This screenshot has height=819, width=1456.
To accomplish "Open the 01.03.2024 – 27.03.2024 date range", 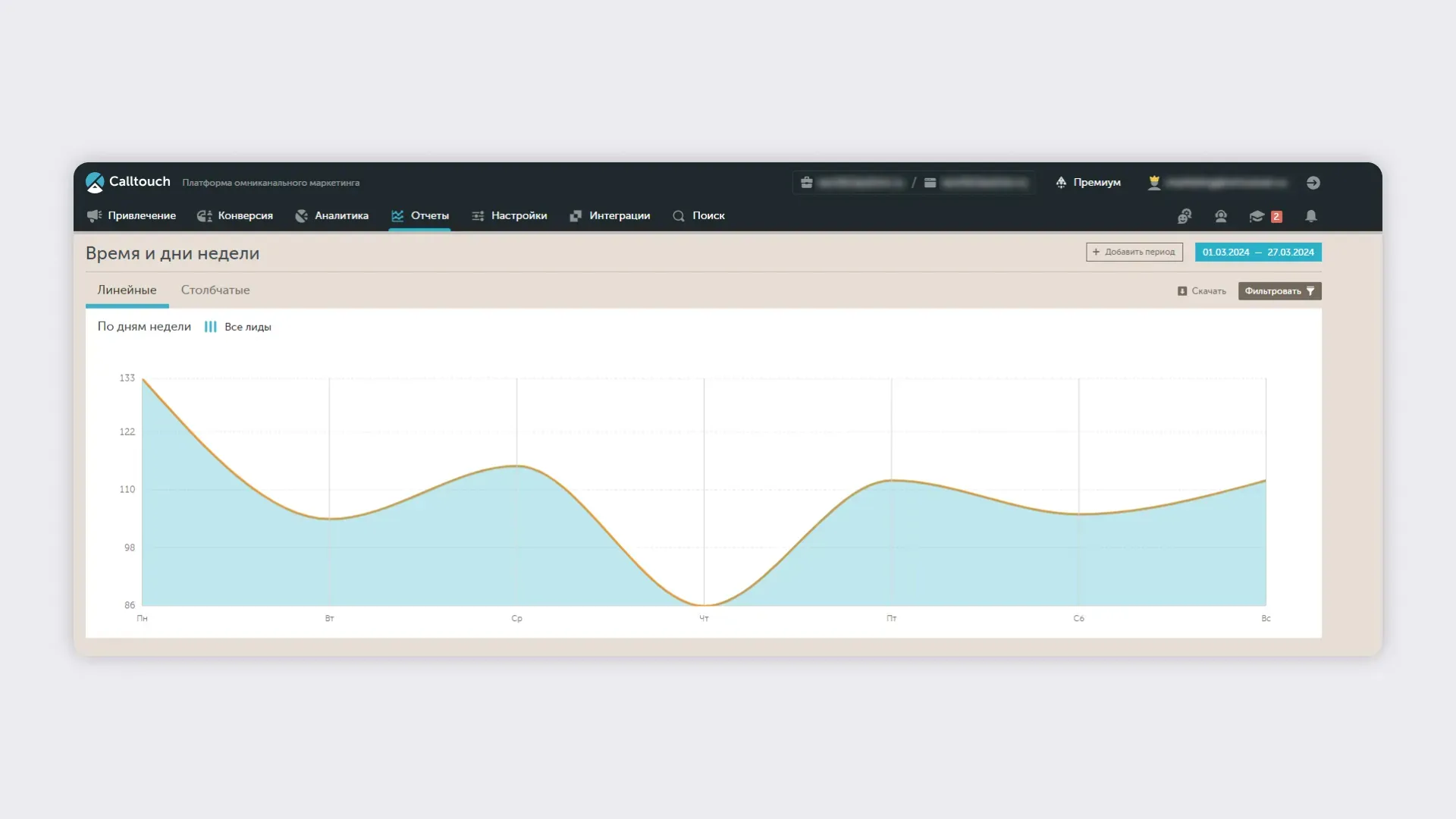I will pyautogui.click(x=1258, y=252).
